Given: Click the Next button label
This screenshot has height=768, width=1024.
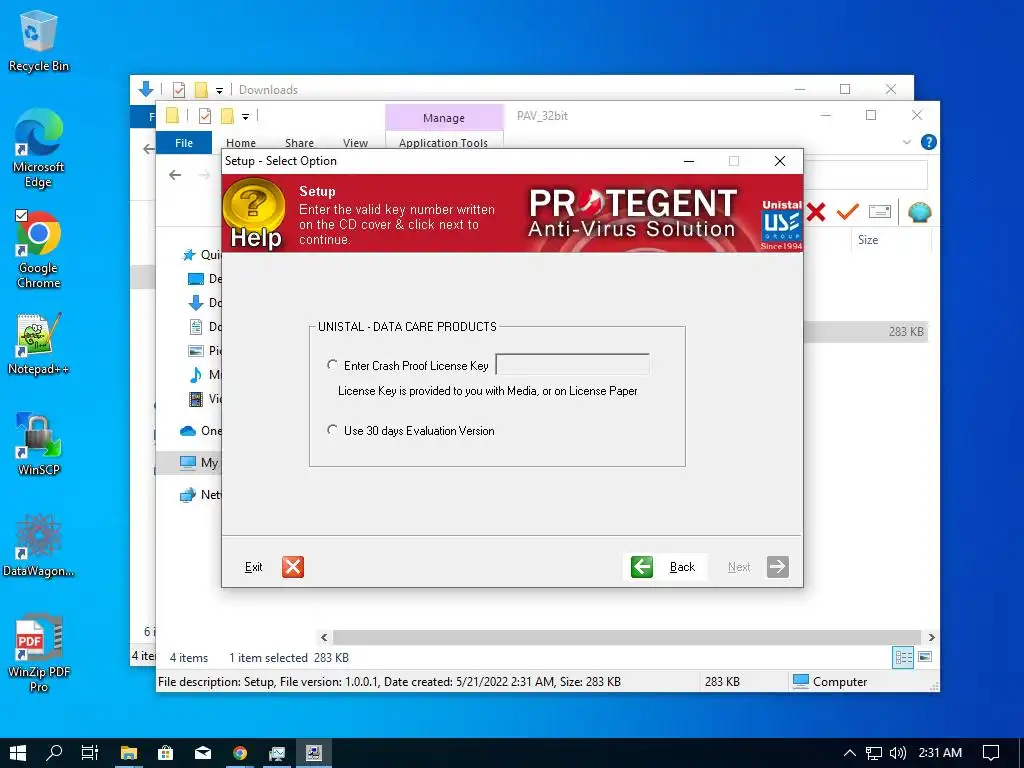Looking at the screenshot, I should pyautogui.click(x=739, y=567).
